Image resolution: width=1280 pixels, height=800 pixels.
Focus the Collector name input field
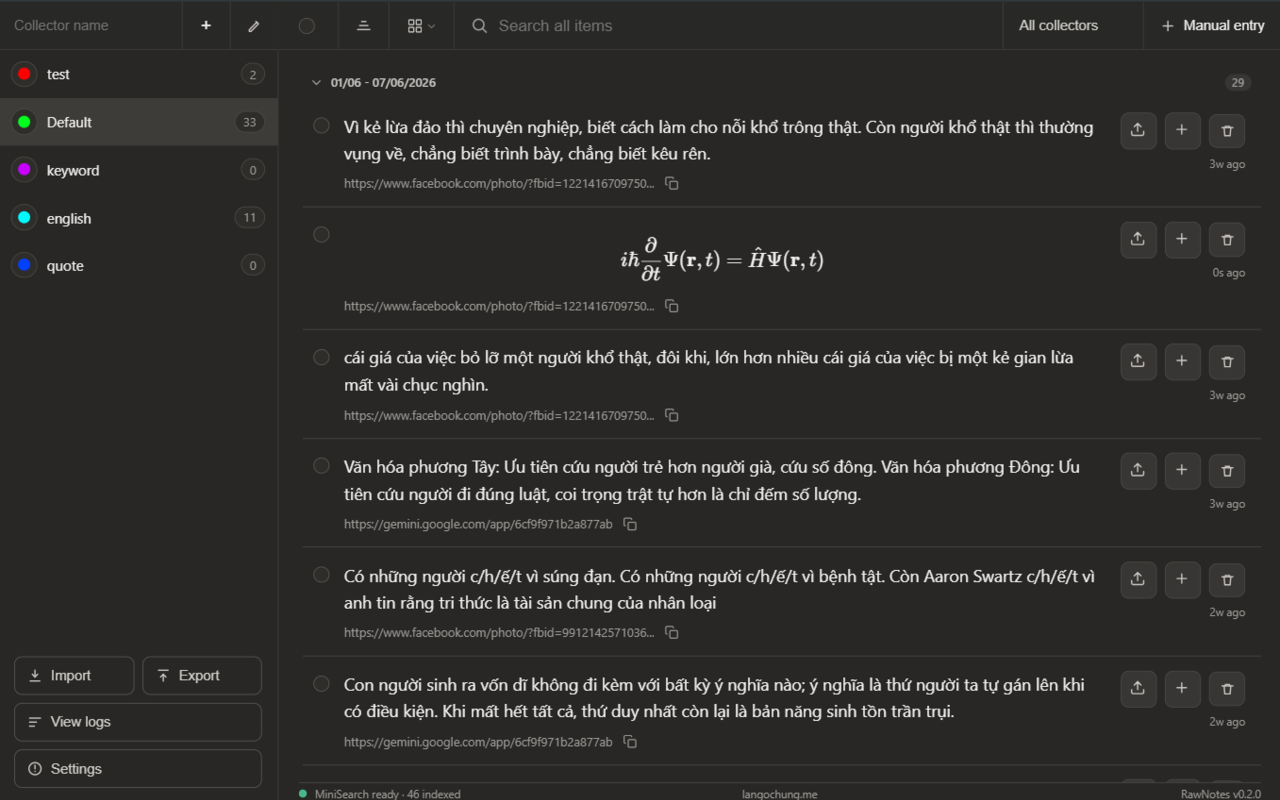point(91,25)
